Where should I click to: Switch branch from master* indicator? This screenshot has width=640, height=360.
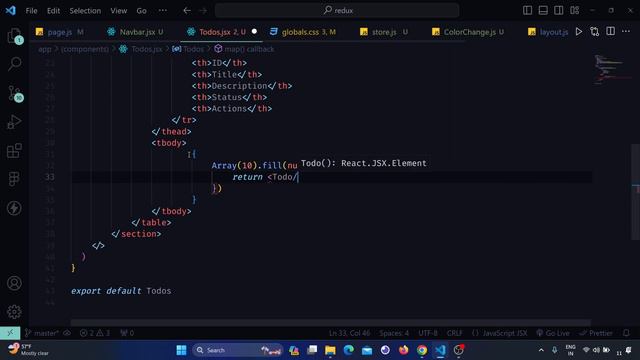[42, 333]
